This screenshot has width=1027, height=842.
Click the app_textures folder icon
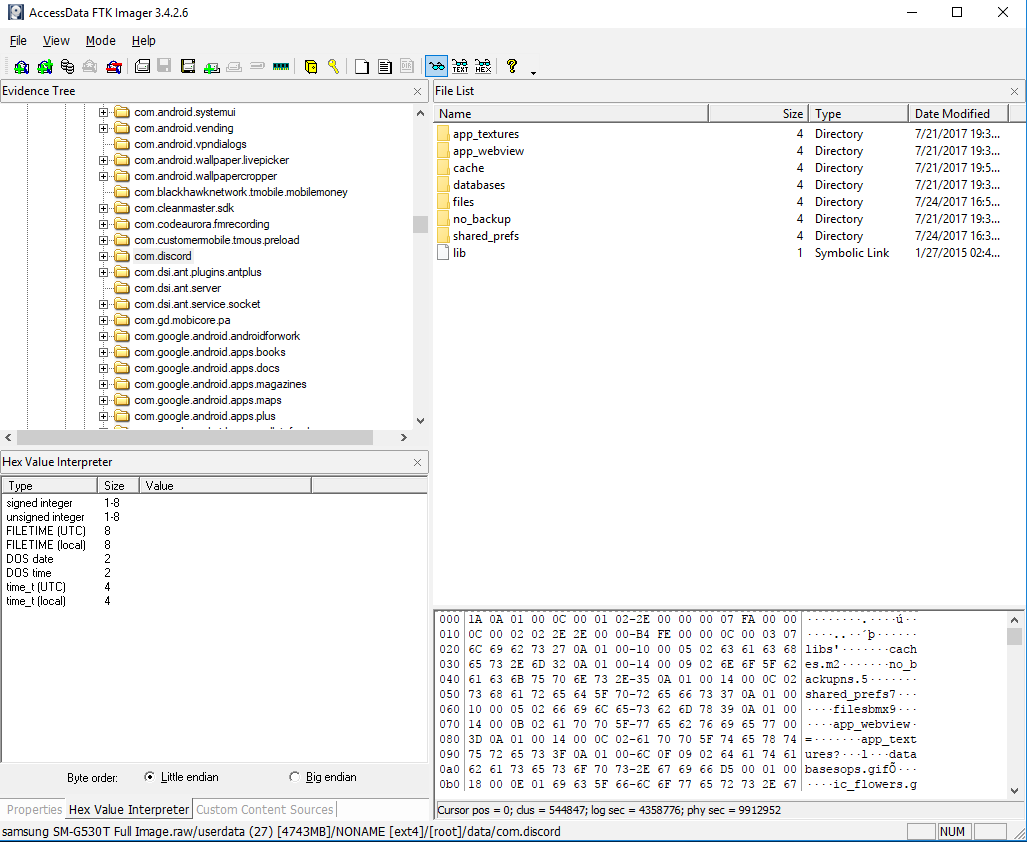pos(443,134)
